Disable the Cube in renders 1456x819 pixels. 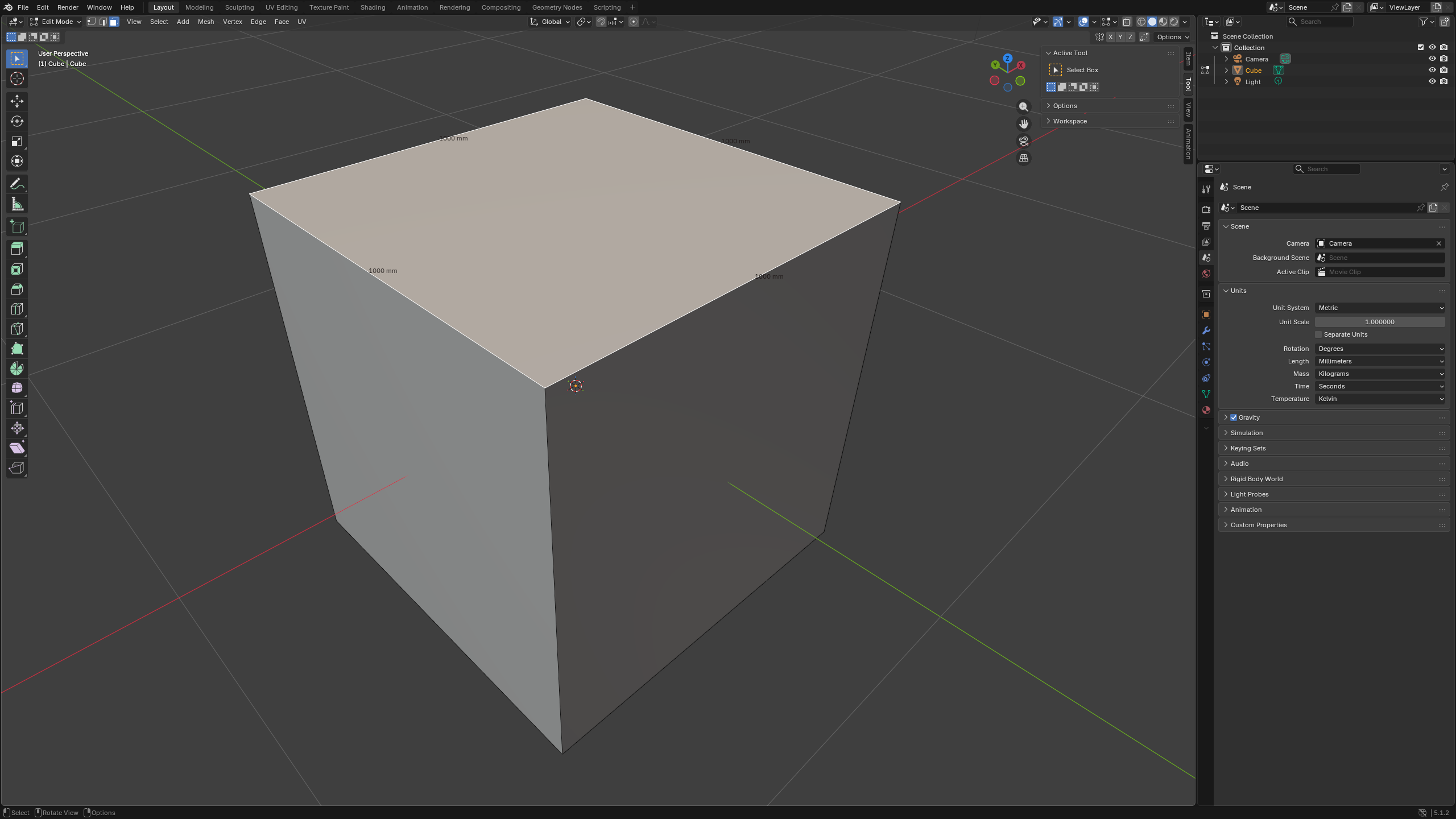click(x=1443, y=70)
